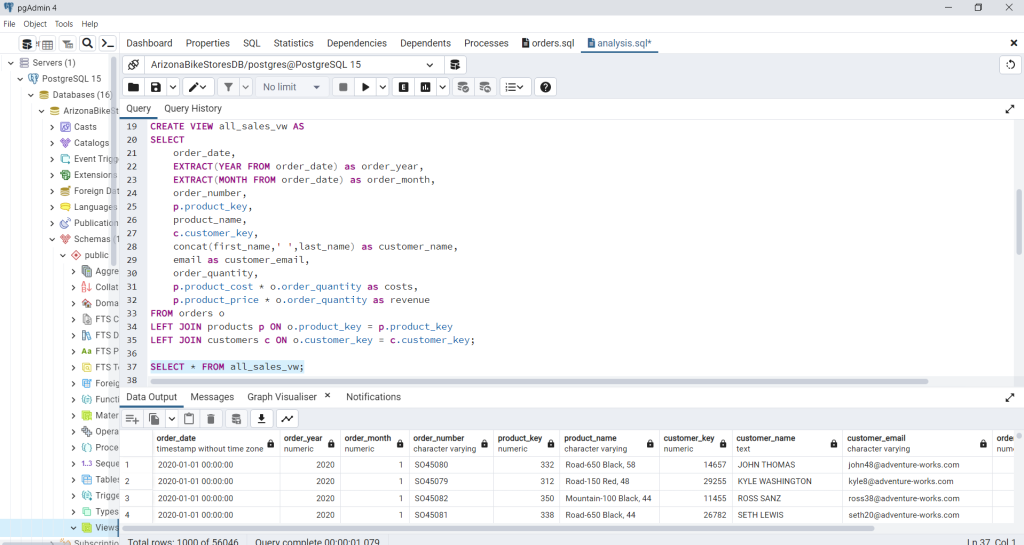Screen dimensions: 1024x545
Task: Switch to the orders.sql tab
Action: tap(547, 43)
